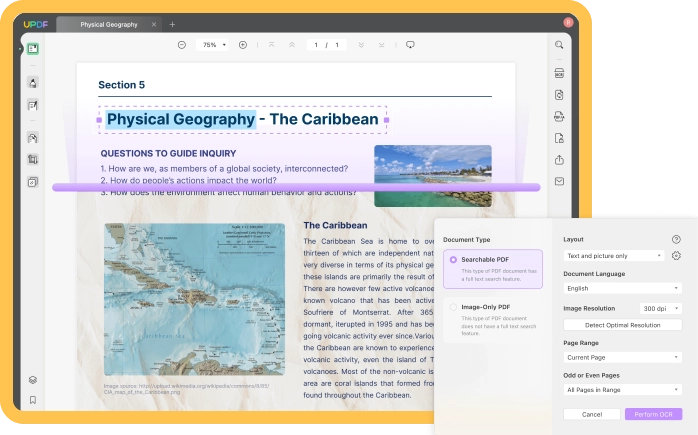Open the comment presentation icon in toolbar
698x435 pixels.
point(410,45)
